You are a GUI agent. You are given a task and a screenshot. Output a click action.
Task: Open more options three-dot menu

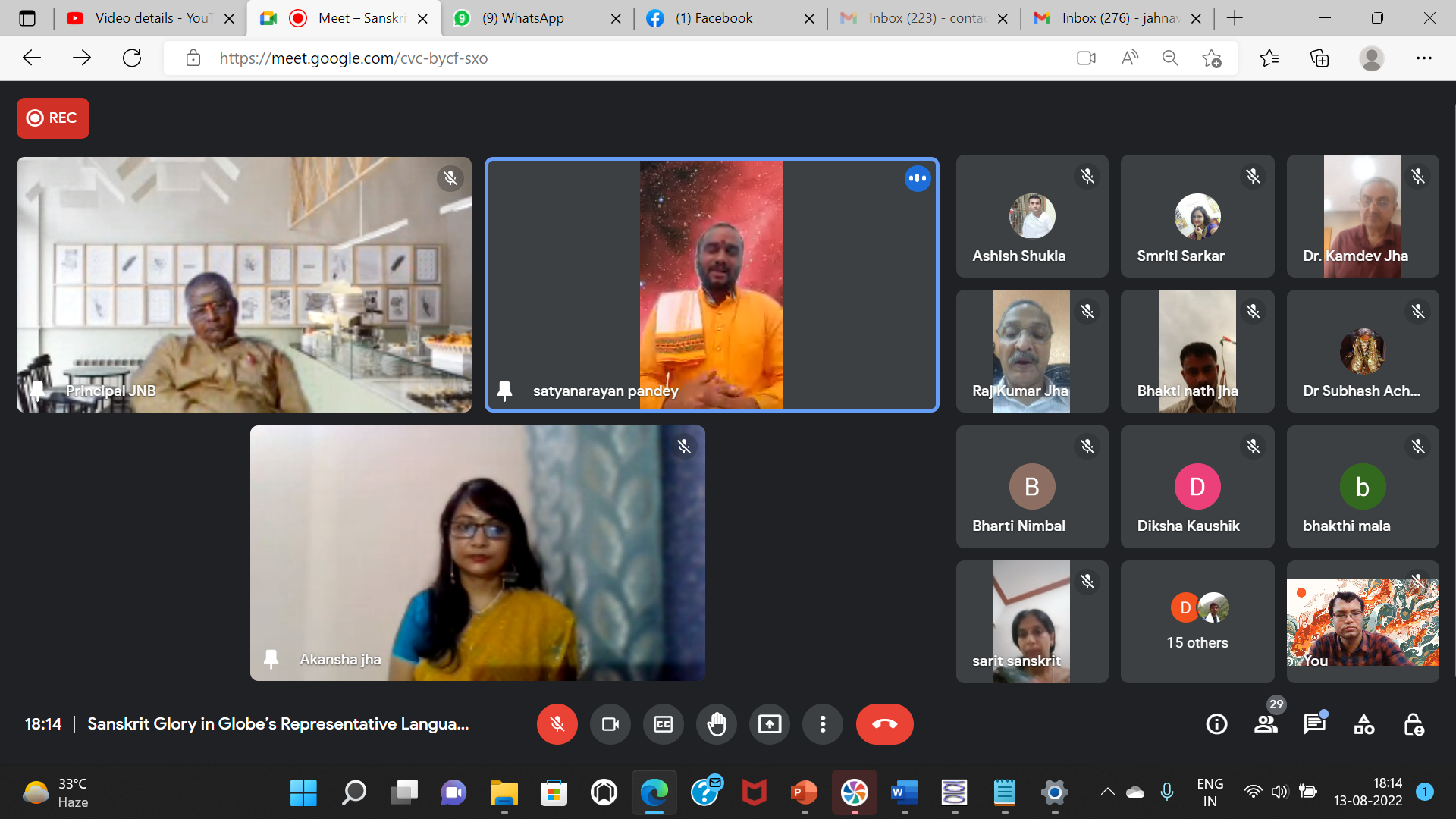pyautogui.click(x=822, y=724)
